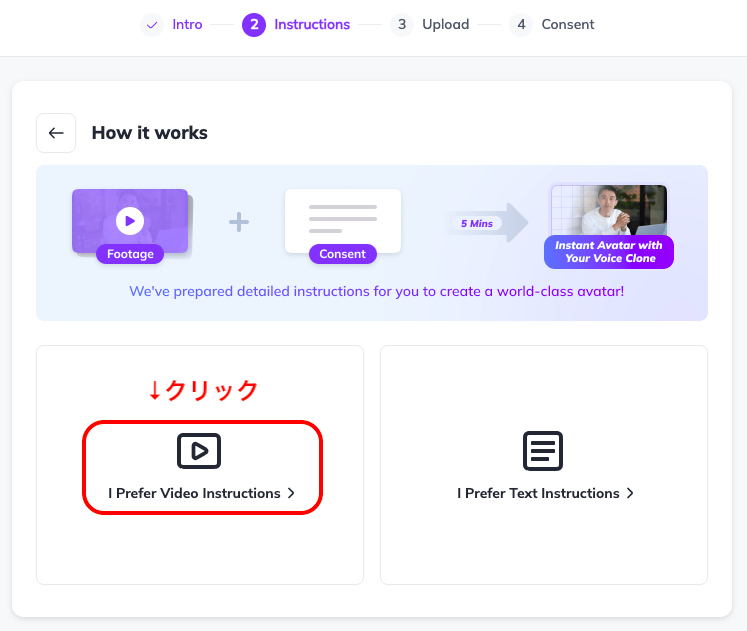Open the Consent step label in the stepper

point(568,24)
